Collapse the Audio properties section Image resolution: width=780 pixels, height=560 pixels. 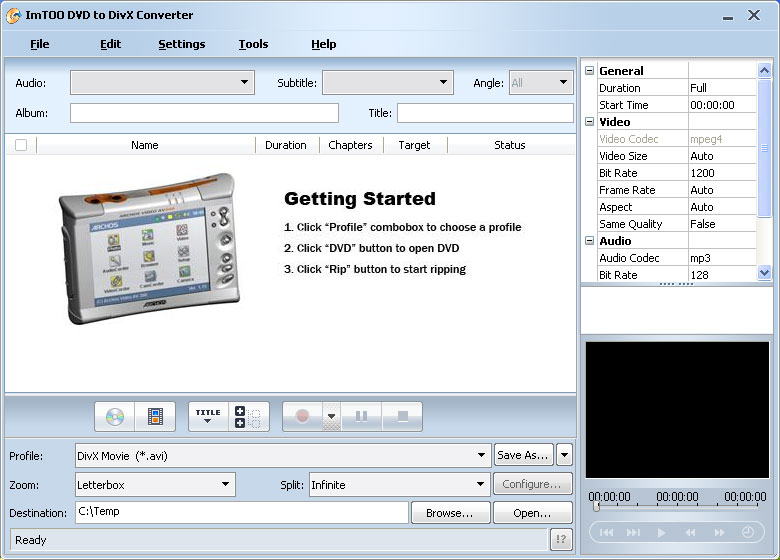590,241
